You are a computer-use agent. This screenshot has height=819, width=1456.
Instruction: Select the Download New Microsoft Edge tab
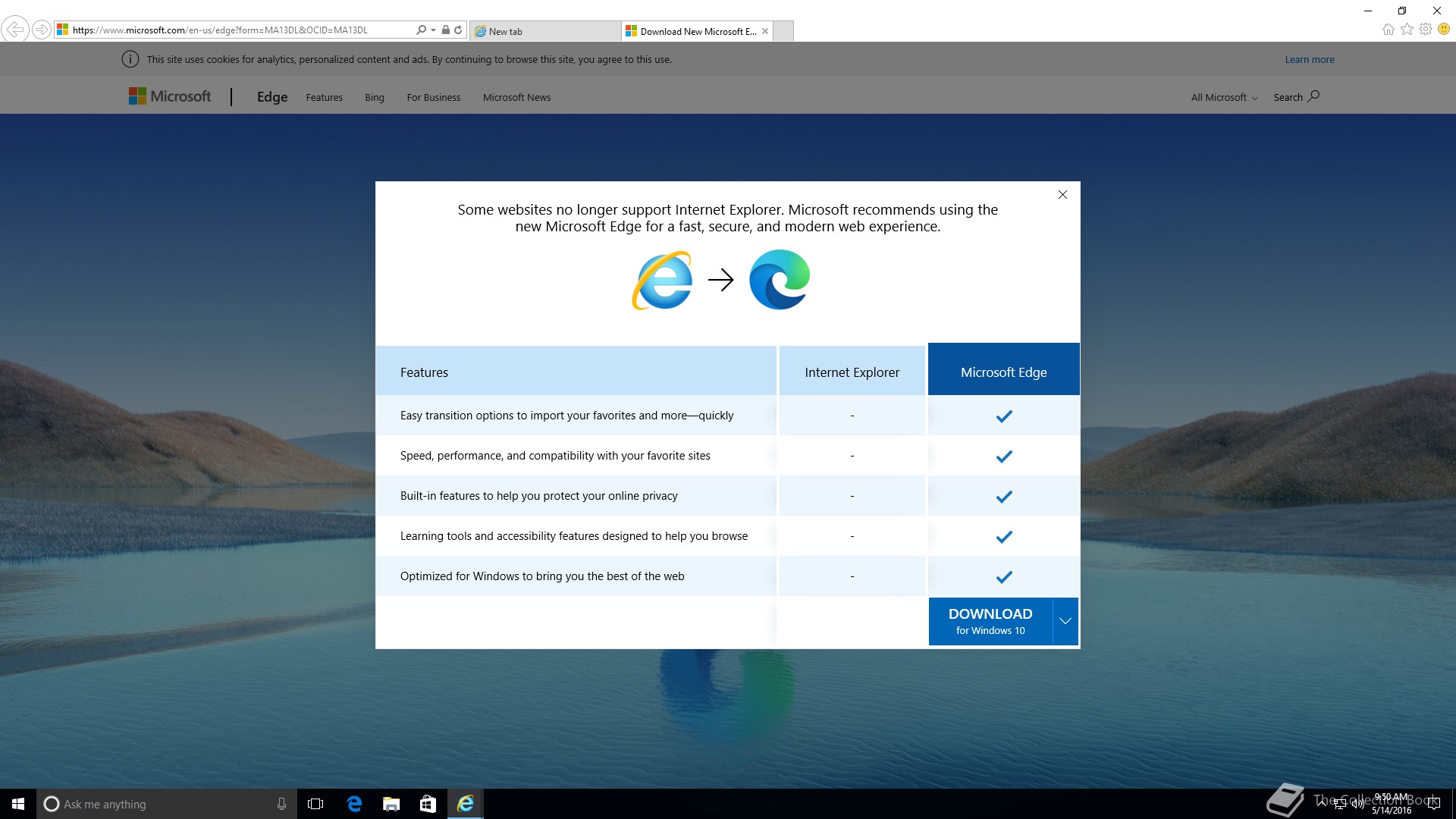[x=696, y=31]
